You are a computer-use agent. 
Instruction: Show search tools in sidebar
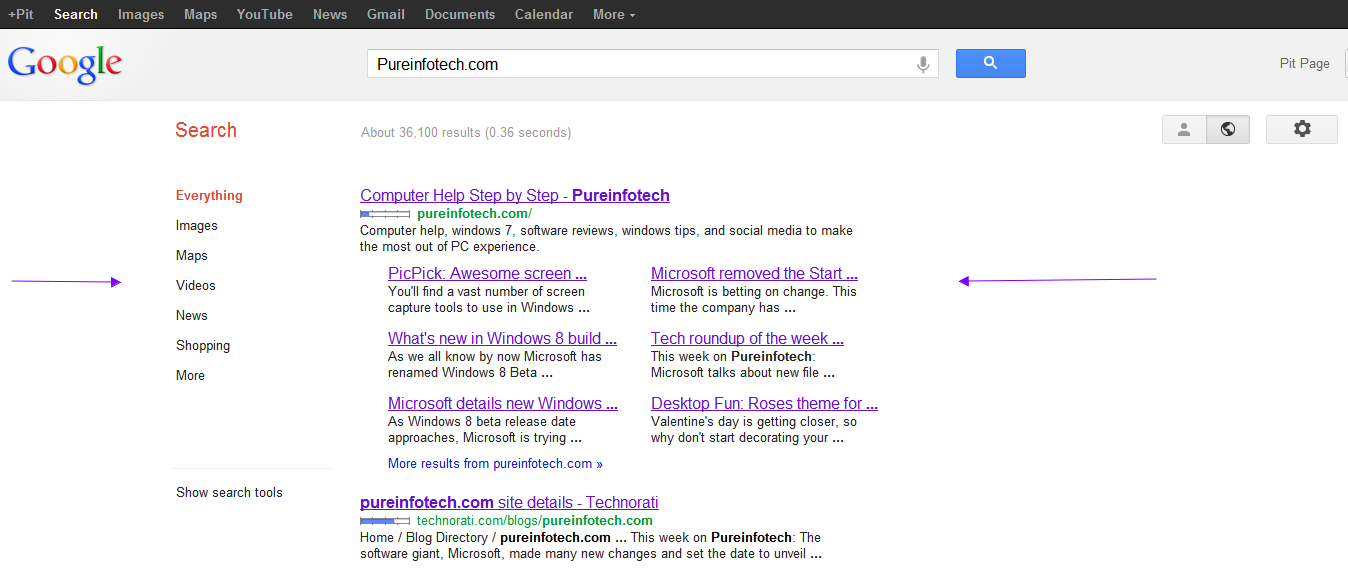point(229,493)
